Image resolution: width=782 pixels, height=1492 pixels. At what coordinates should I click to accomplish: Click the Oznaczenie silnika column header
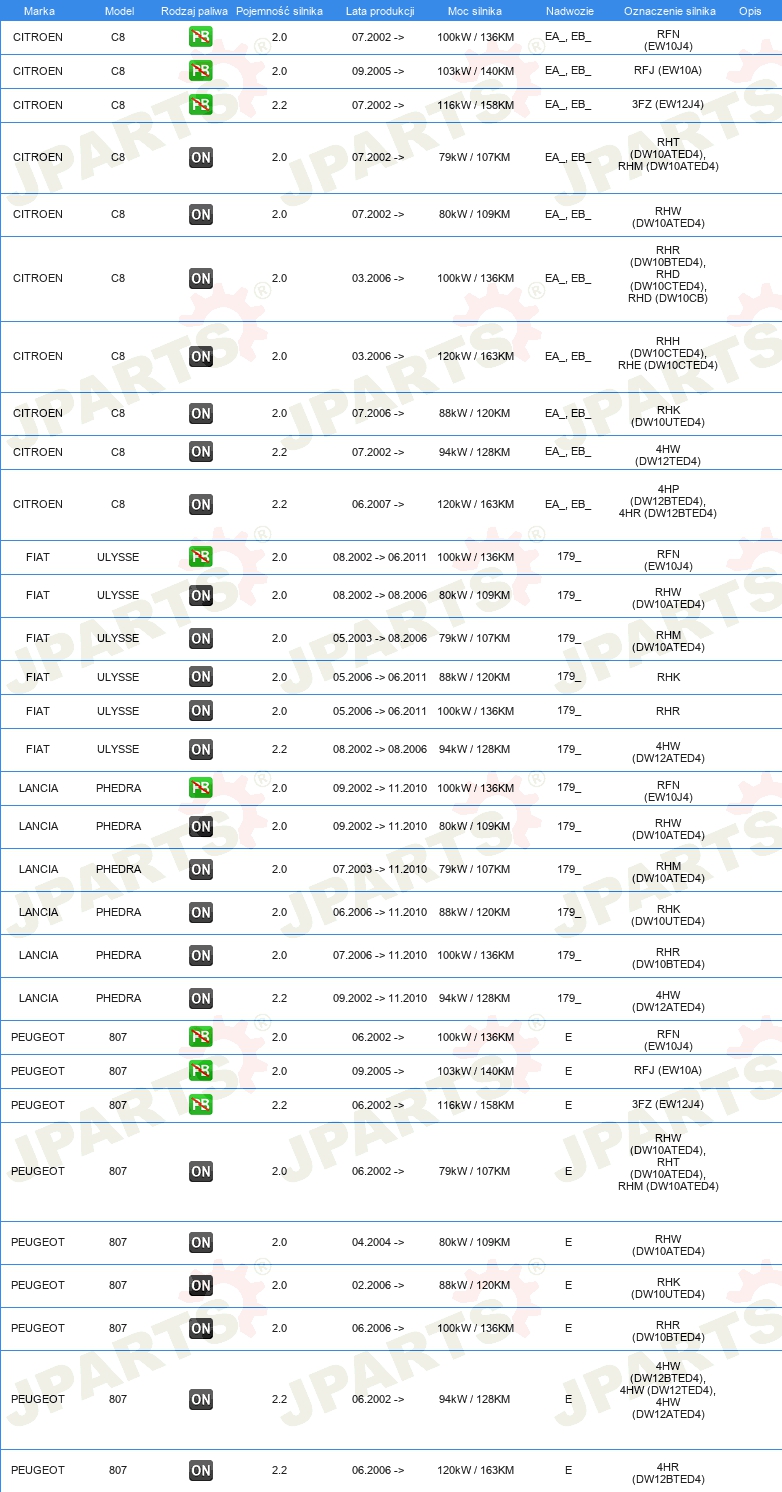669,11
